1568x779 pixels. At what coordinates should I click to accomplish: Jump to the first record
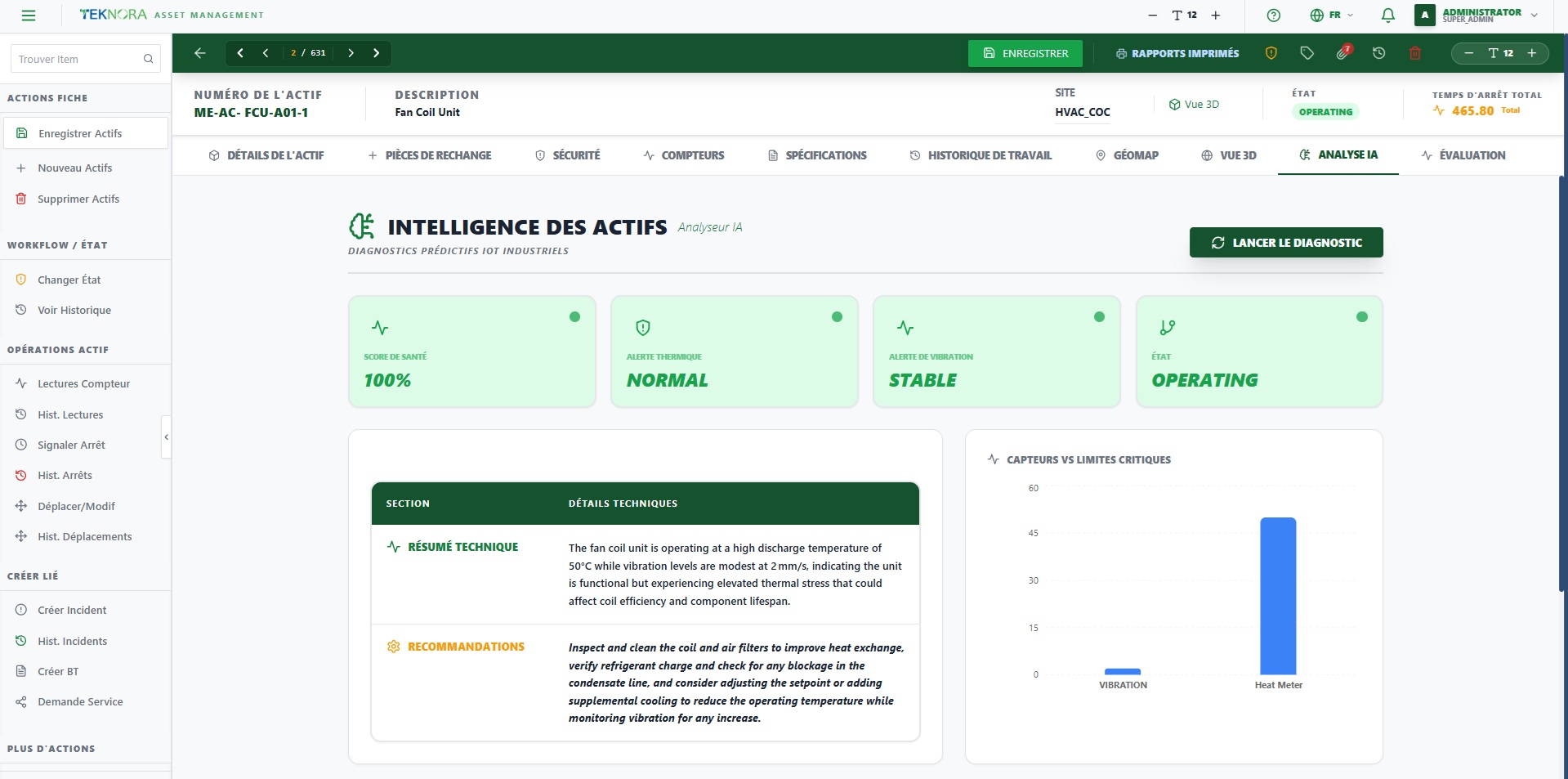click(x=240, y=53)
